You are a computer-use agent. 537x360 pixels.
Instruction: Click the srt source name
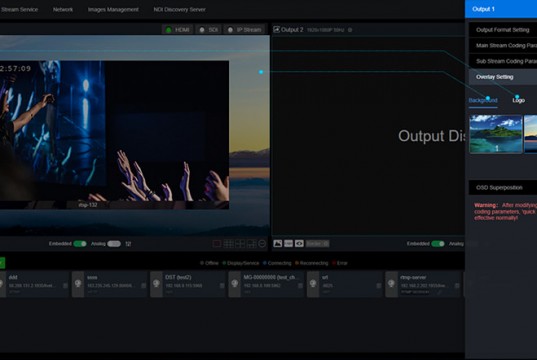[x=325, y=277]
